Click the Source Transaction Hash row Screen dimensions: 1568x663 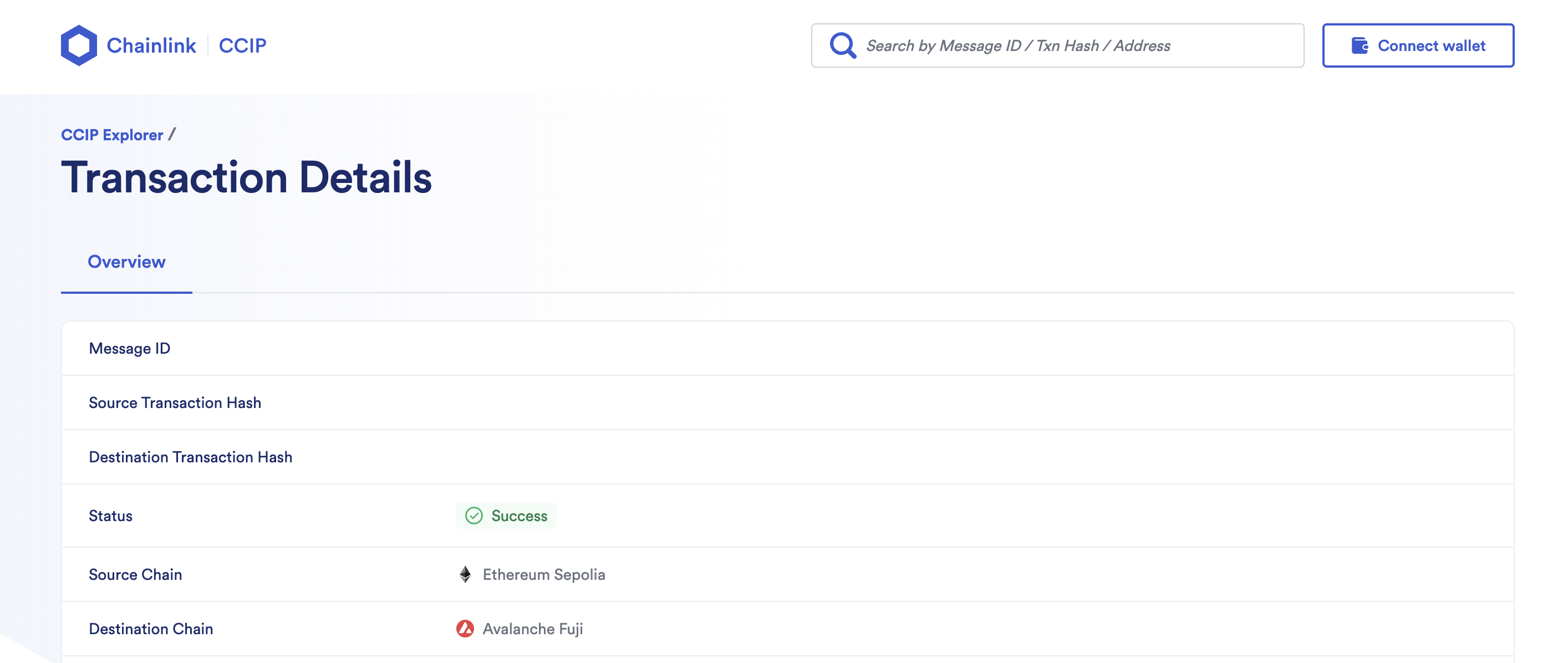click(175, 402)
